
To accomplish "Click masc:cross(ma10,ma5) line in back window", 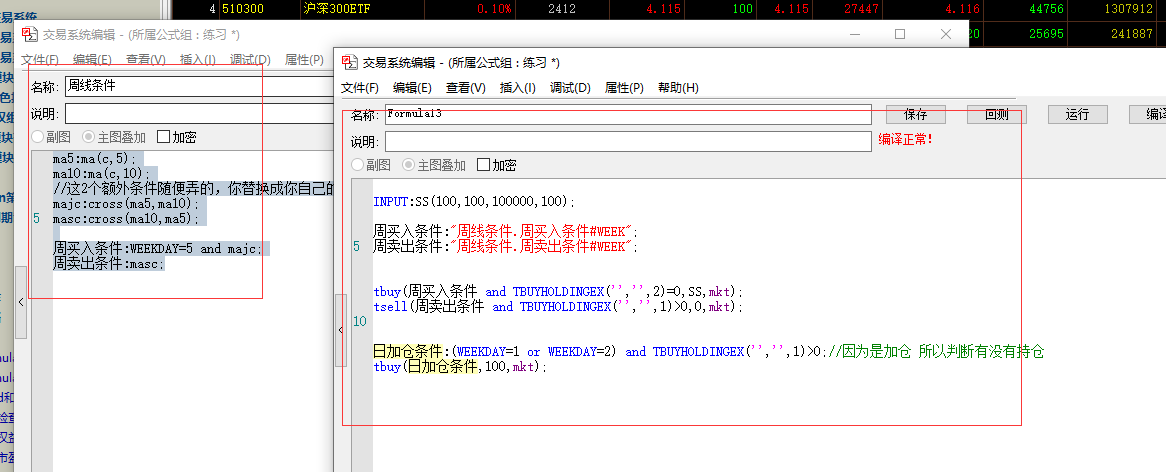I will [126, 219].
